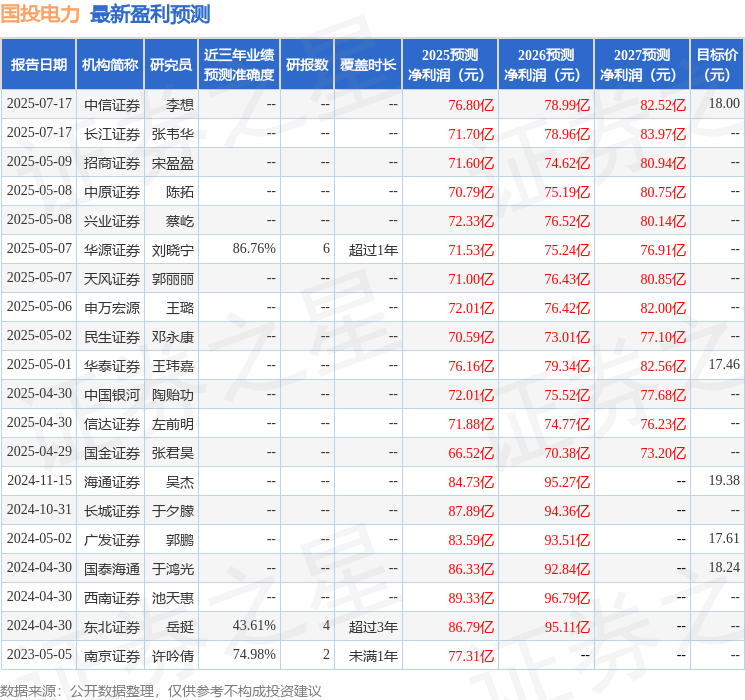The width and height of the screenshot is (745, 700).
Task: Select the 中国银河 institution cell
Action: point(112,394)
